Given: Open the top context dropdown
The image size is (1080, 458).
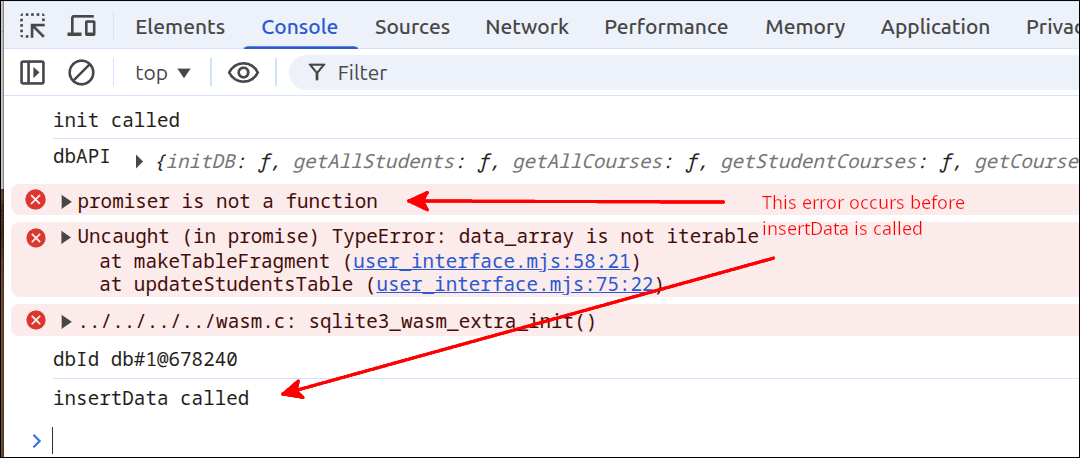Looking at the screenshot, I should click(x=162, y=72).
